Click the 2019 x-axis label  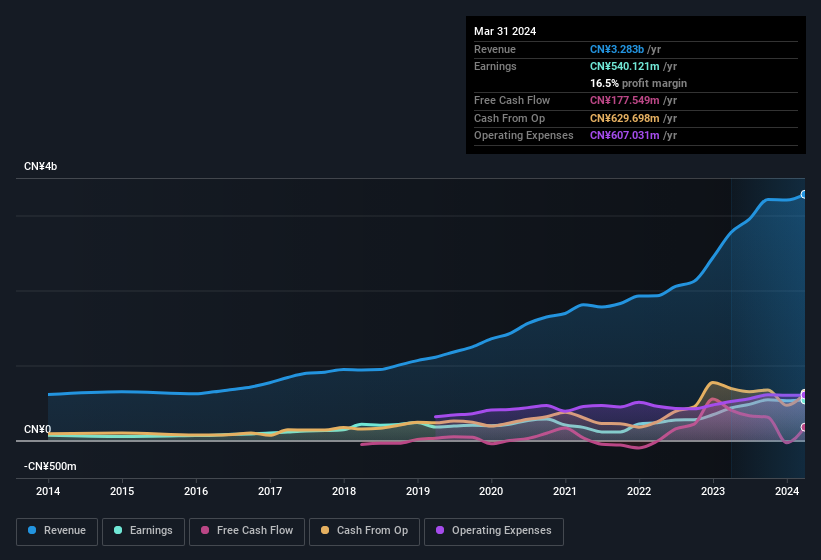(418, 491)
